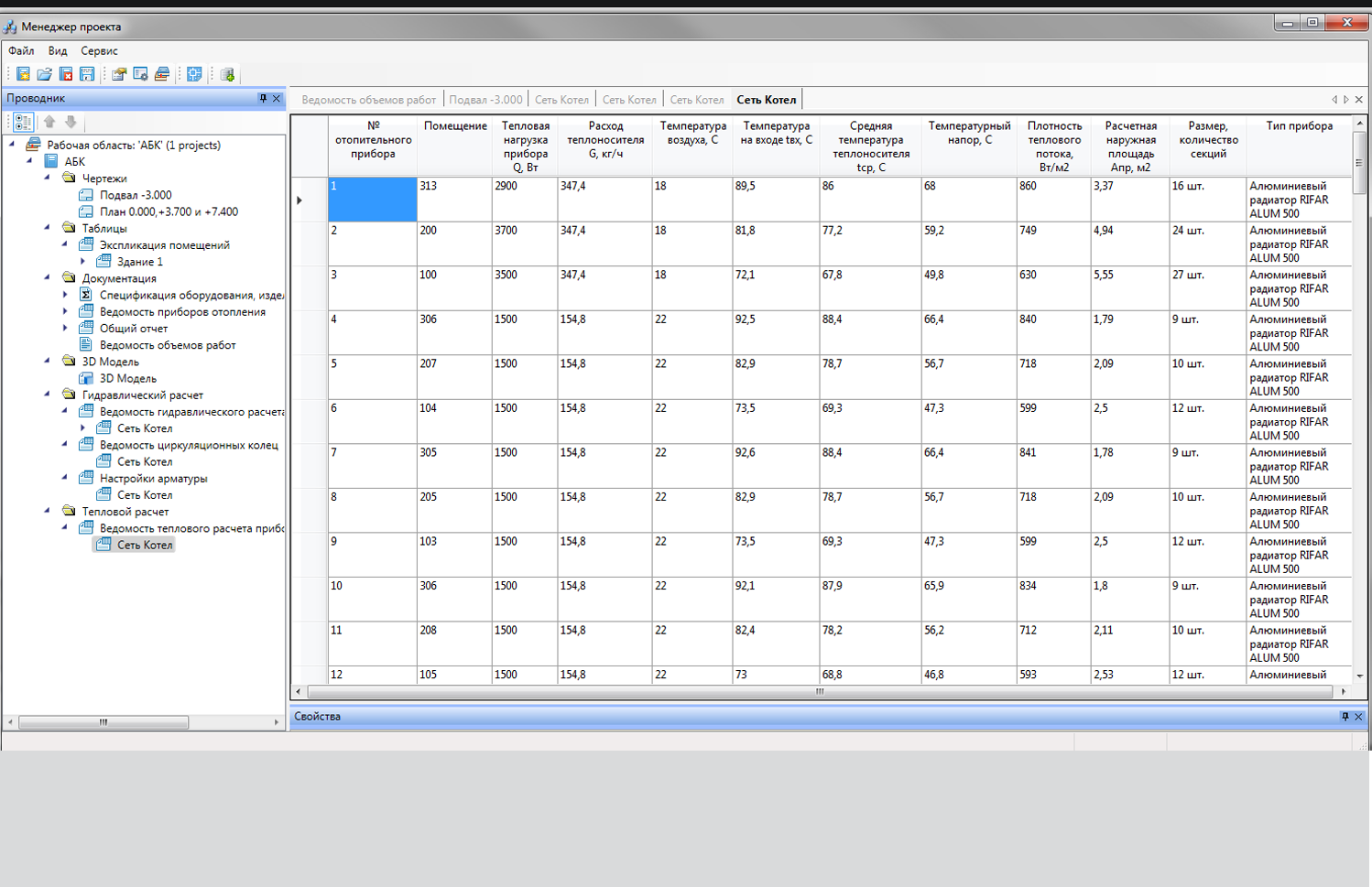Collapse the Таблицы folder
1372x887 pixels.
pyautogui.click(x=48, y=227)
